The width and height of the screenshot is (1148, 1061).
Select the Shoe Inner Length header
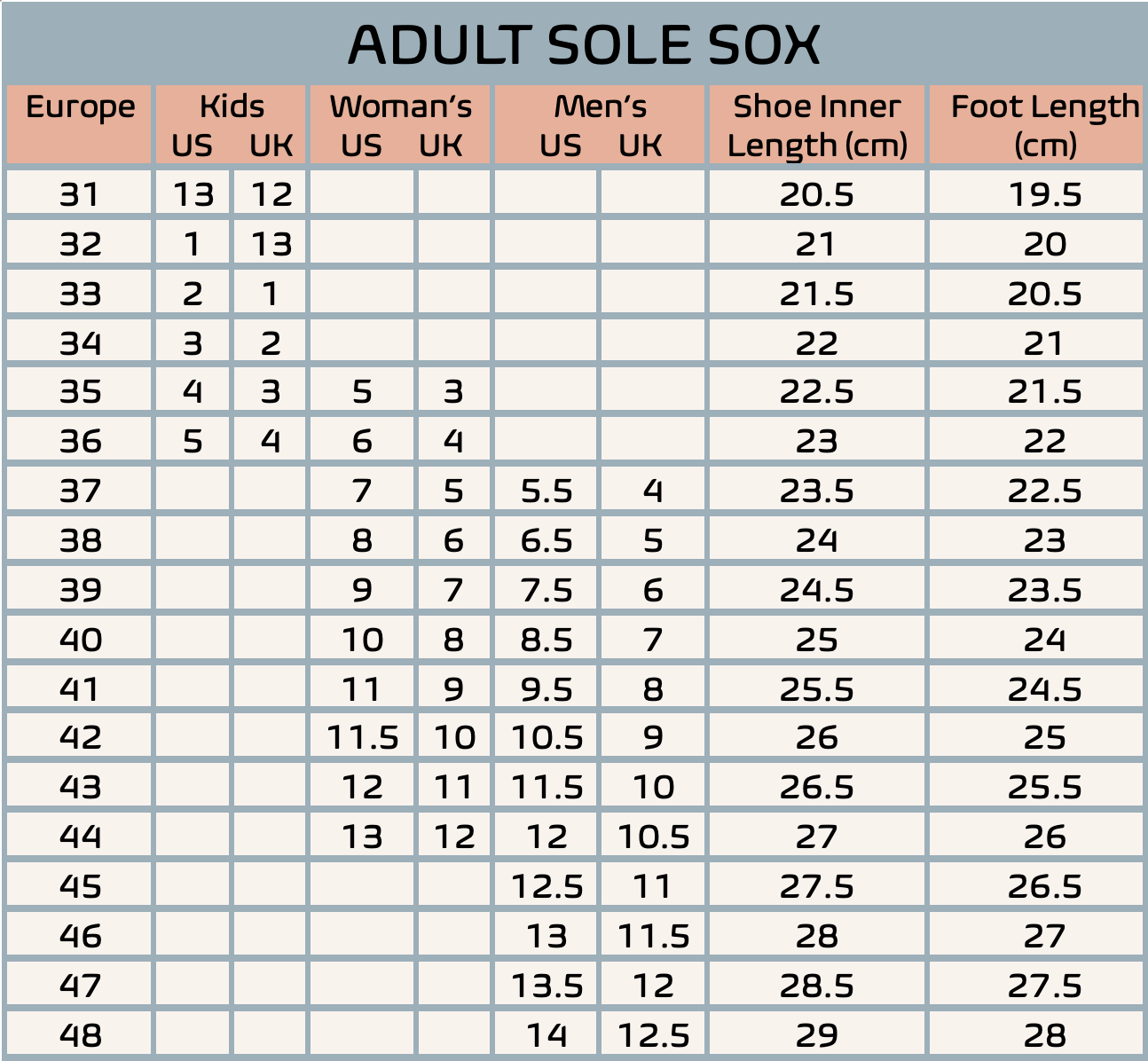816,125
